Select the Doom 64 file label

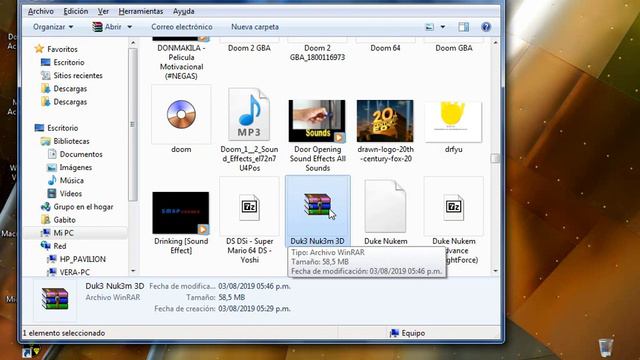point(385,48)
